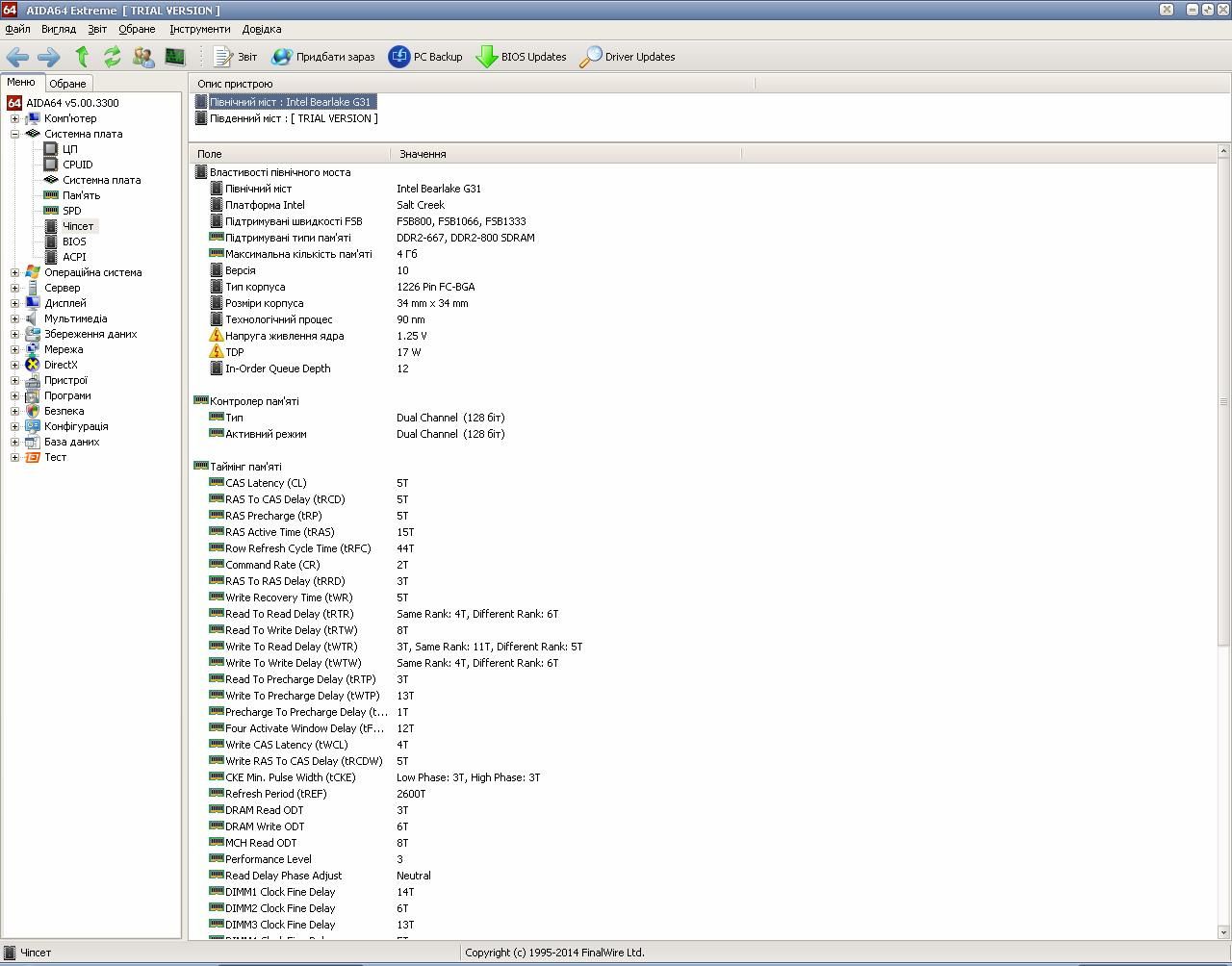Select the ACPI tree item

[74, 257]
